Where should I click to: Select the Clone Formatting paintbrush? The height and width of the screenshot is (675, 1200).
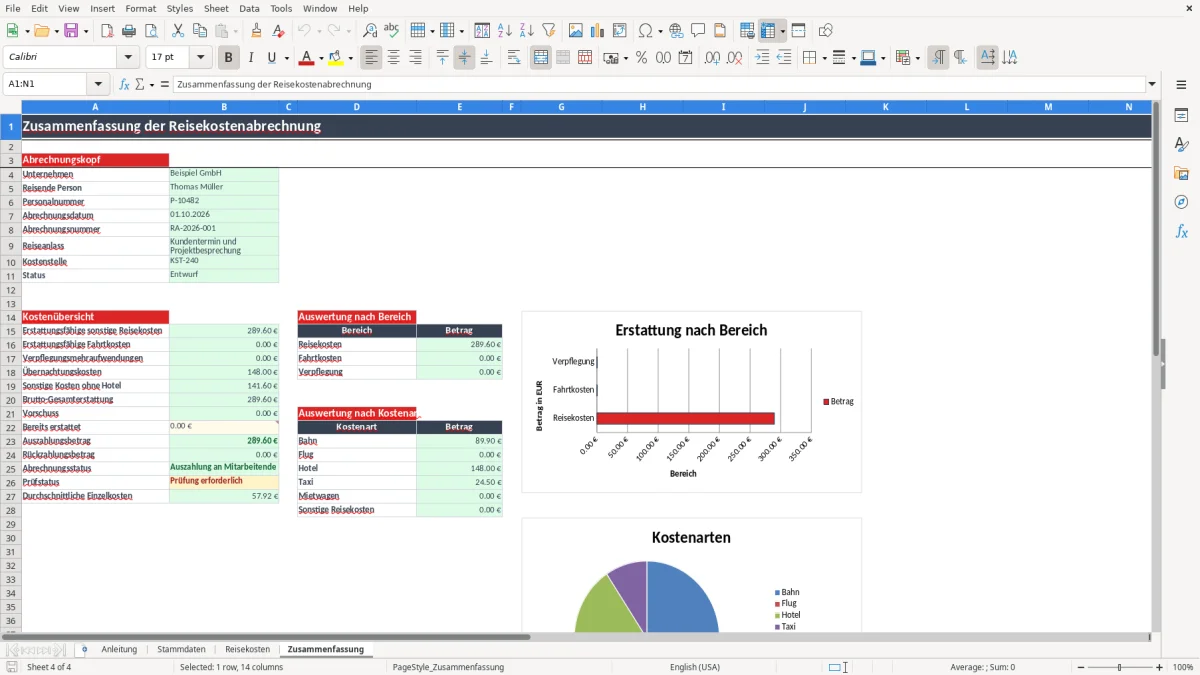[257, 31]
